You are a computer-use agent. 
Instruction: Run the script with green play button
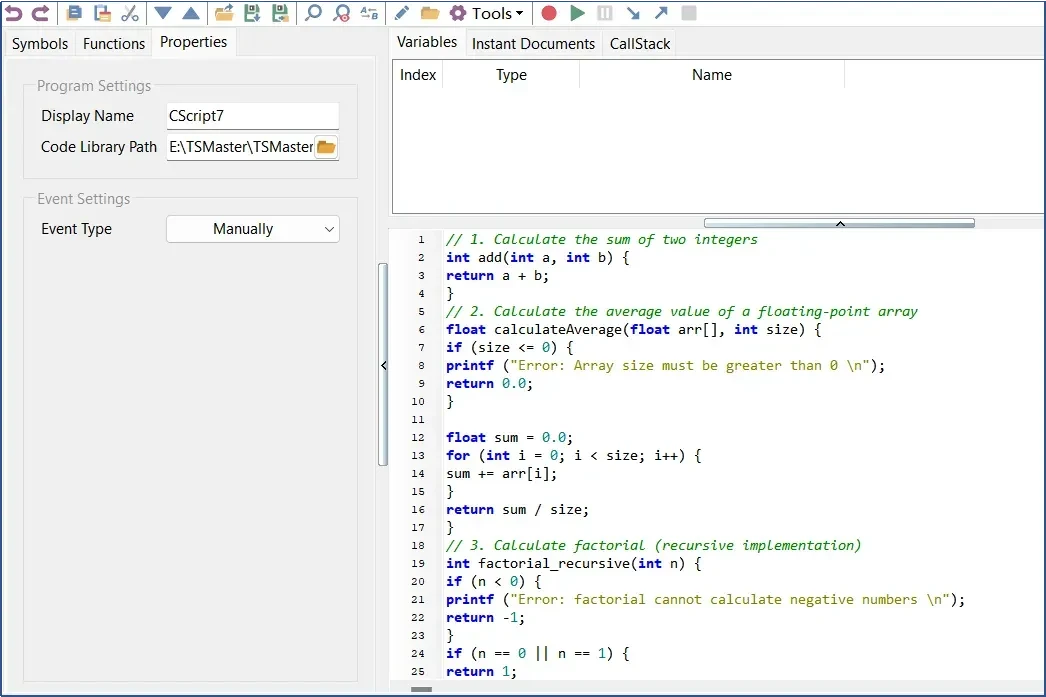pos(578,13)
